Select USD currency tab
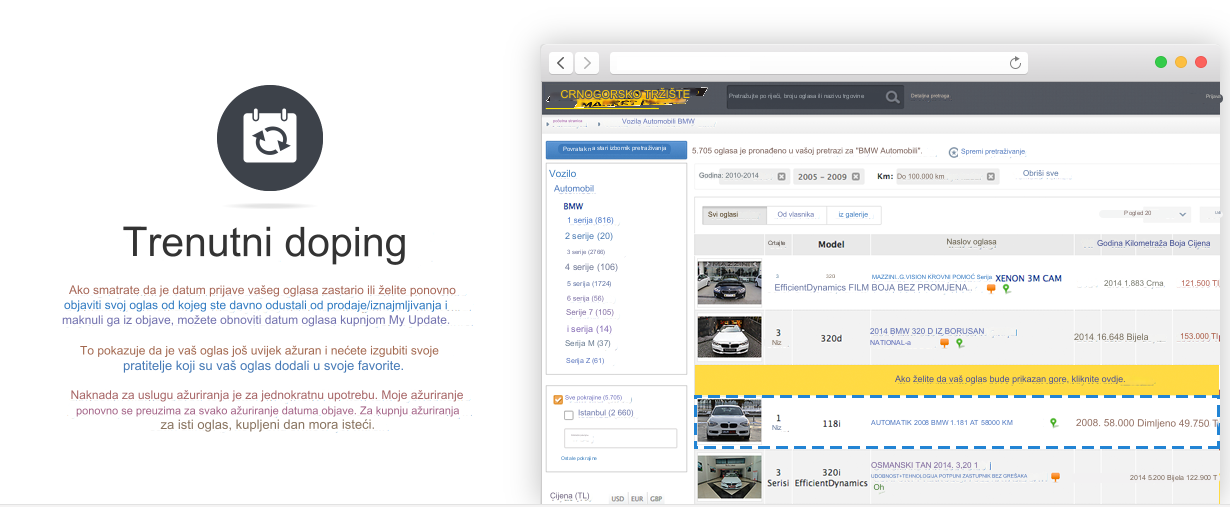The width and height of the screenshot is (1230, 507). click(618, 499)
